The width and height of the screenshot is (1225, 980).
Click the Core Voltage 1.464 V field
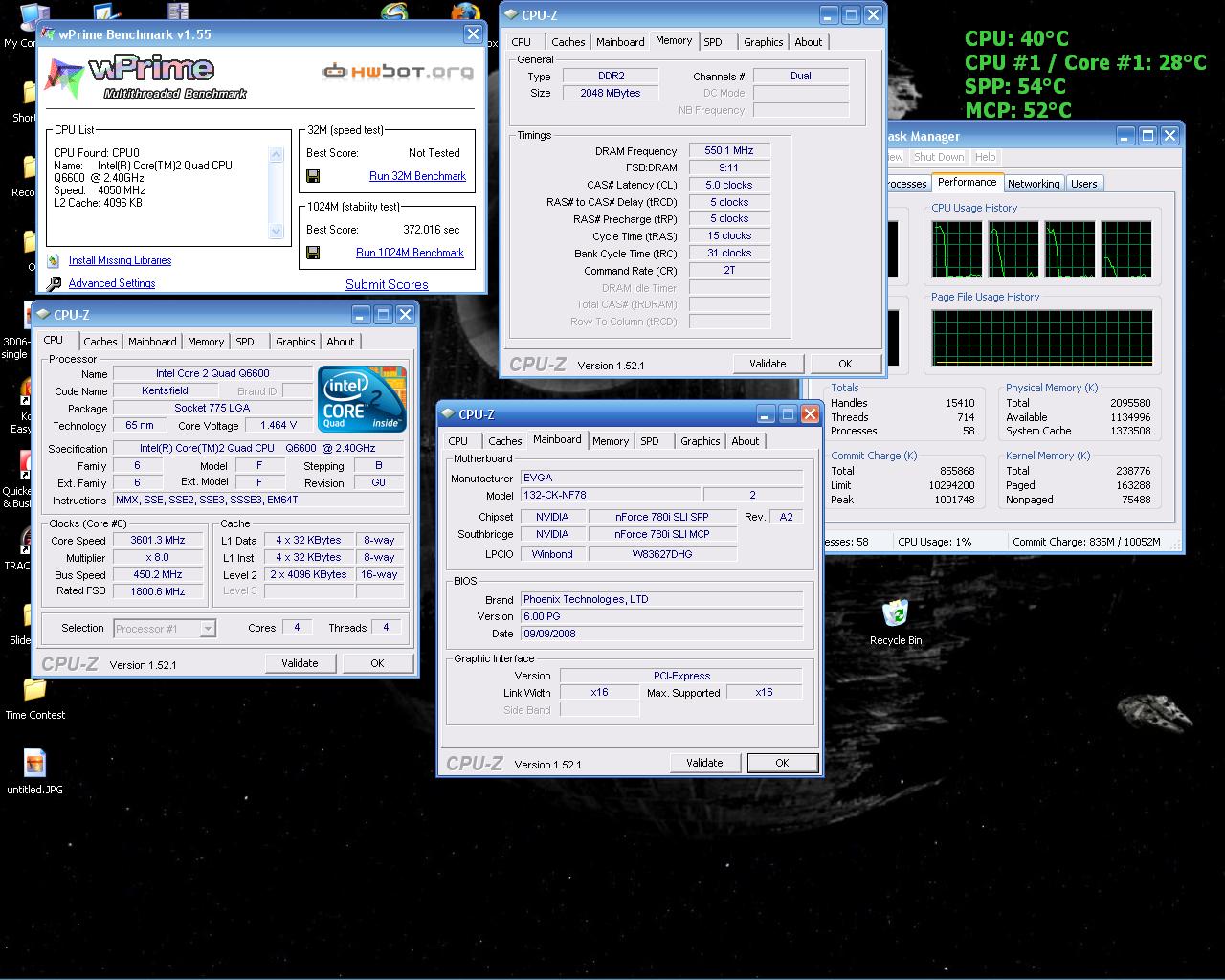[x=278, y=425]
